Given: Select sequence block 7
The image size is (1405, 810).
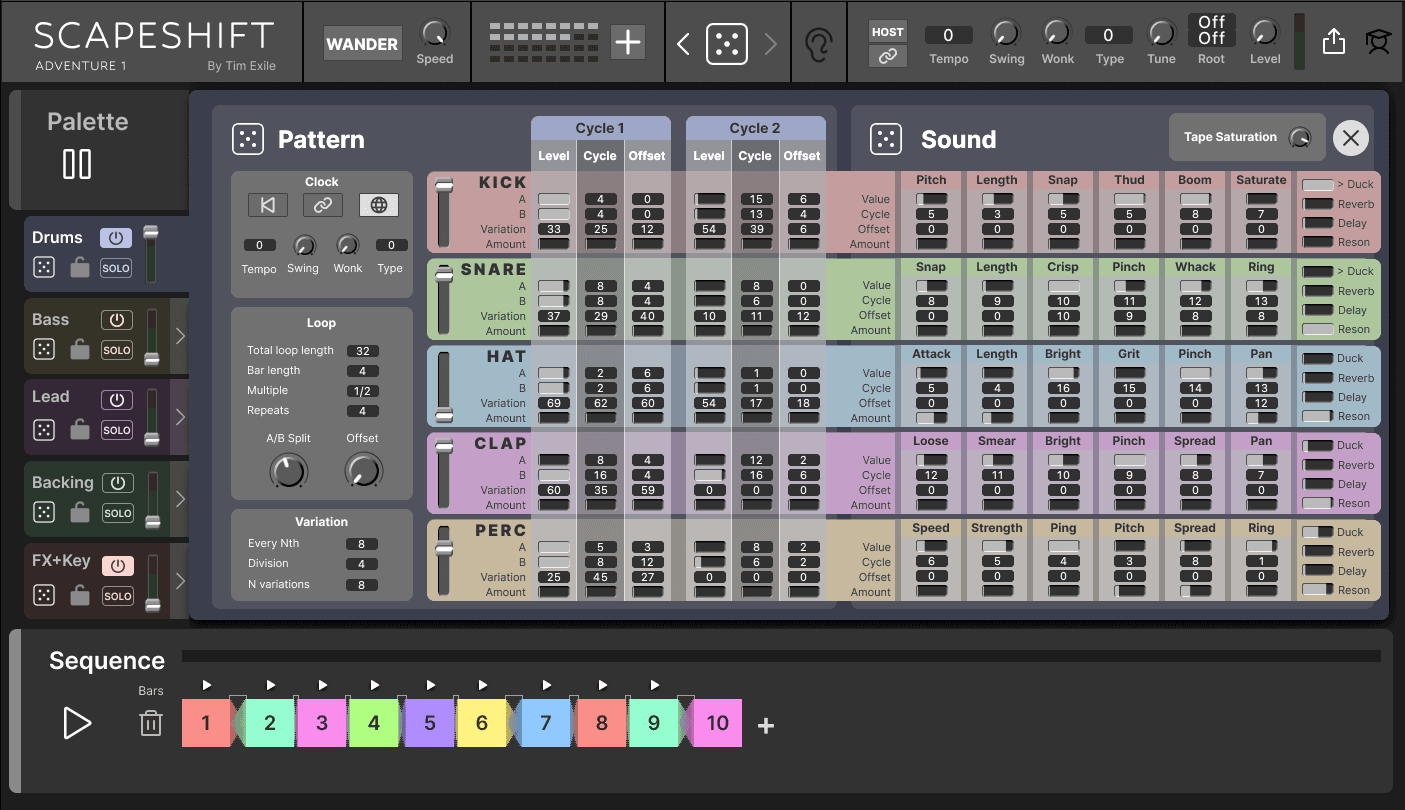Looking at the screenshot, I should (x=545, y=723).
